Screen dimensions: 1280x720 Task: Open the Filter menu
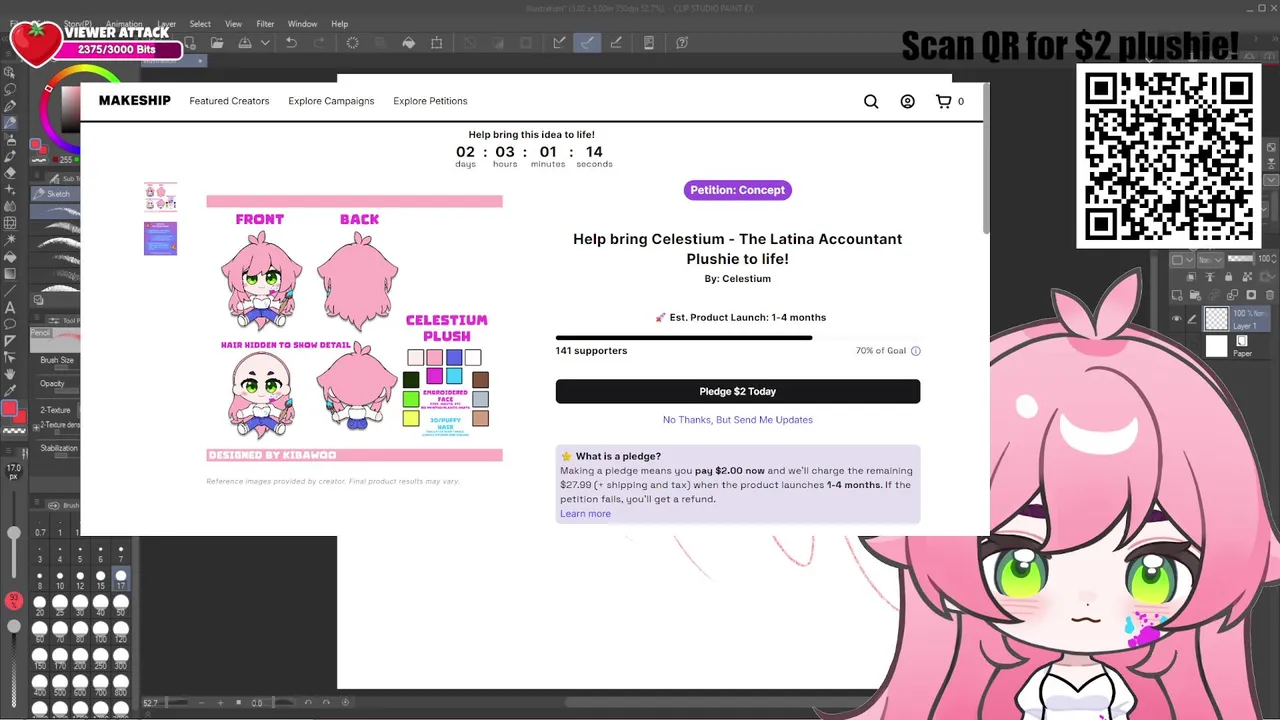coord(265,24)
